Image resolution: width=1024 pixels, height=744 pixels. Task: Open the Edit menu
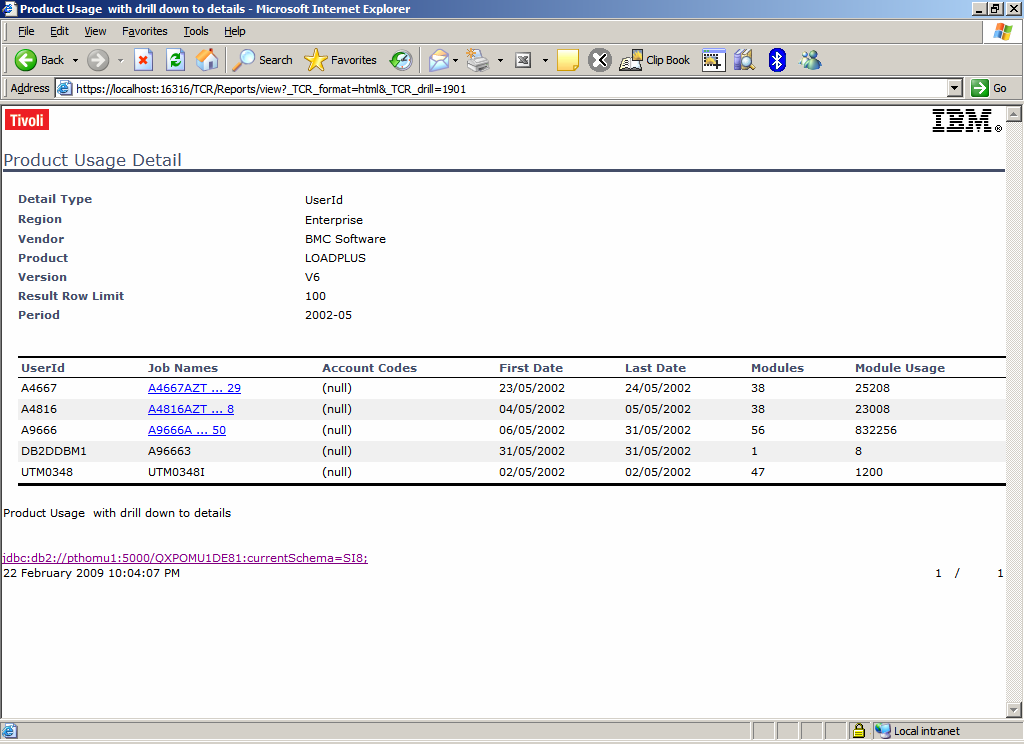click(59, 31)
